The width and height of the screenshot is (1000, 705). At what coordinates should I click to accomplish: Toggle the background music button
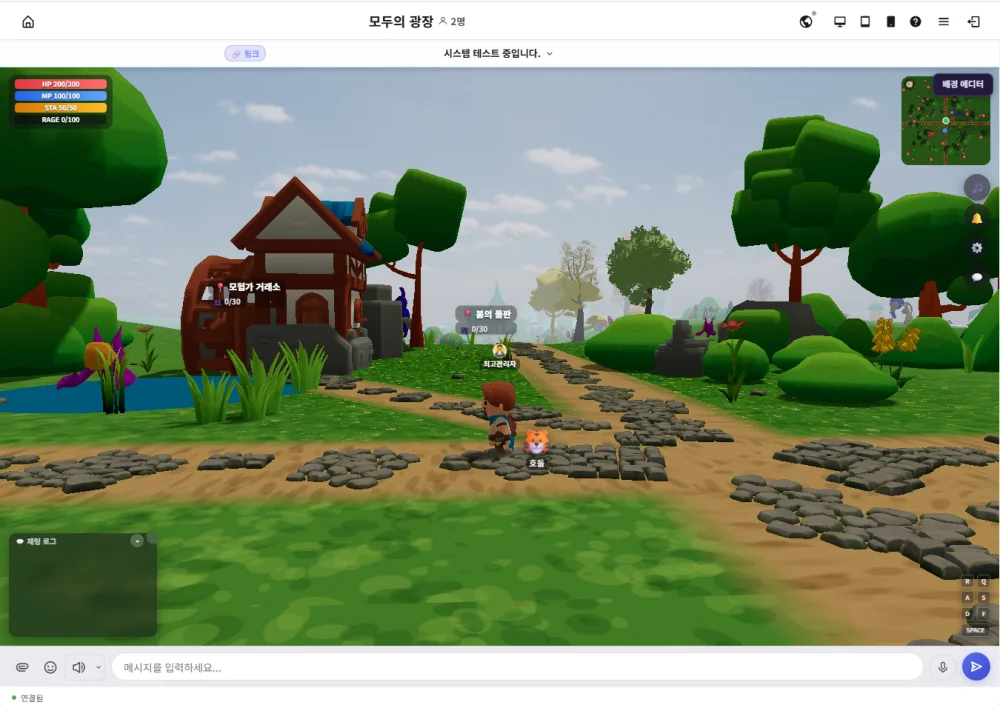click(x=976, y=188)
